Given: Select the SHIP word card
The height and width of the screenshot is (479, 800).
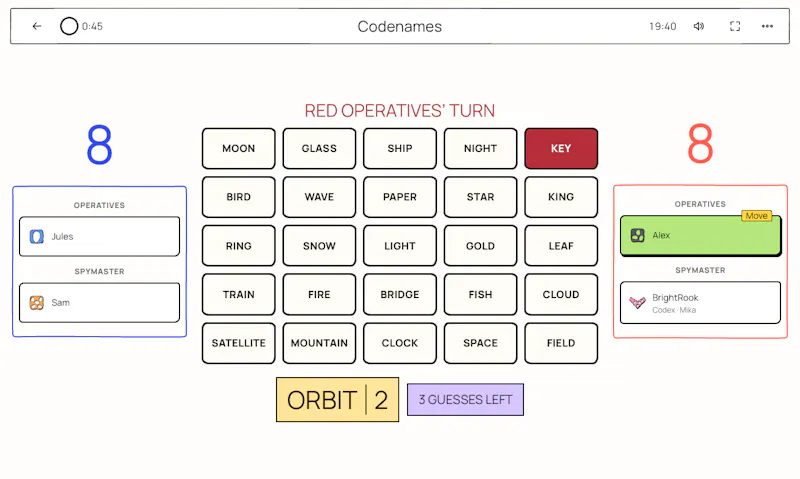Looking at the screenshot, I should pos(399,148).
